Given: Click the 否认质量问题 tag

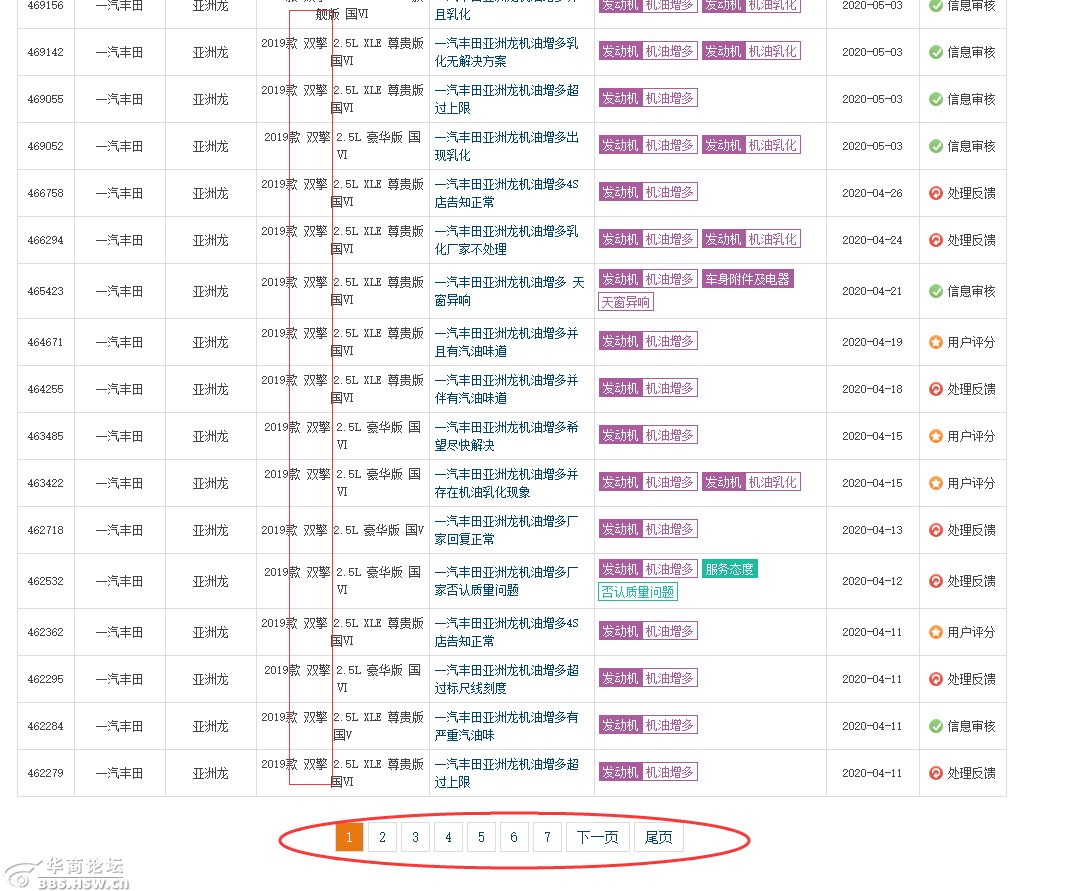Looking at the screenshot, I should pos(638,592).
